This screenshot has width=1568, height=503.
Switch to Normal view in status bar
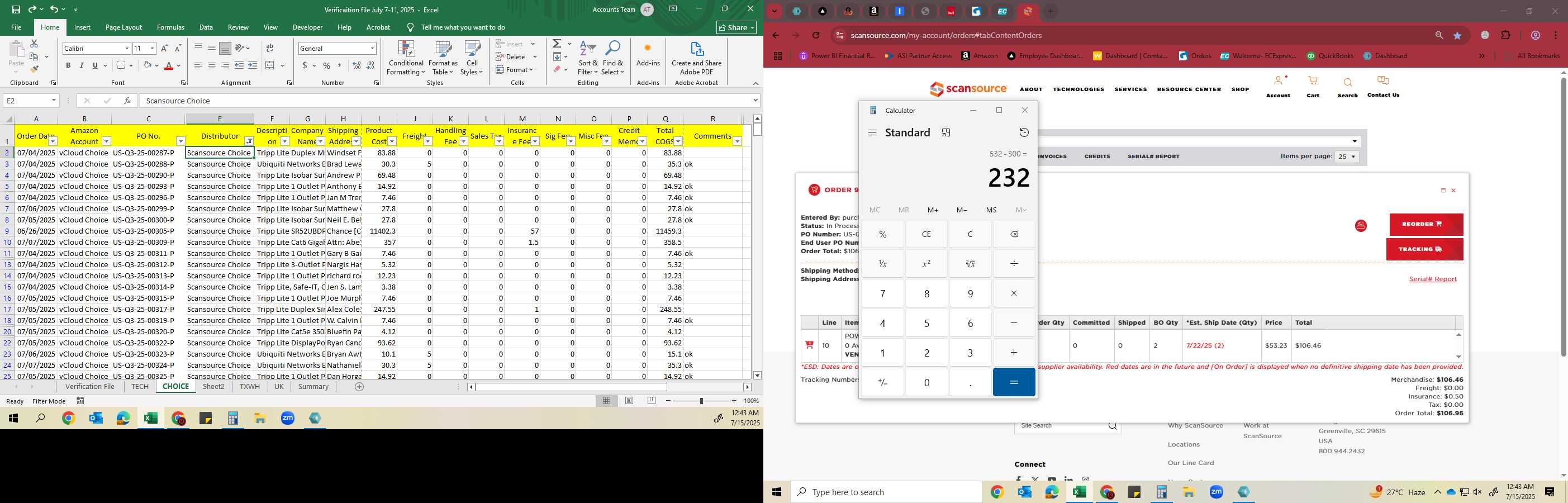pyautogui.click(x=606, y=401)
